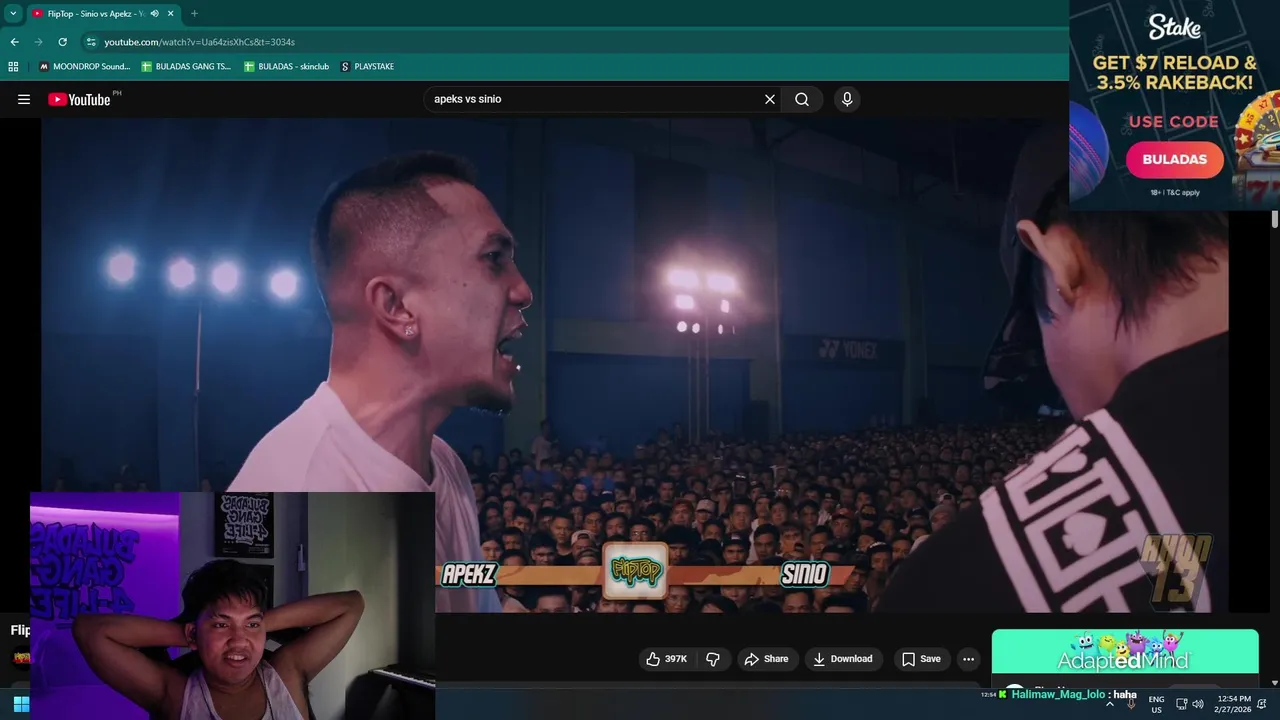Click the address bar URL youtube.com/watch
1280x720 pixels.
coord(199,42)
